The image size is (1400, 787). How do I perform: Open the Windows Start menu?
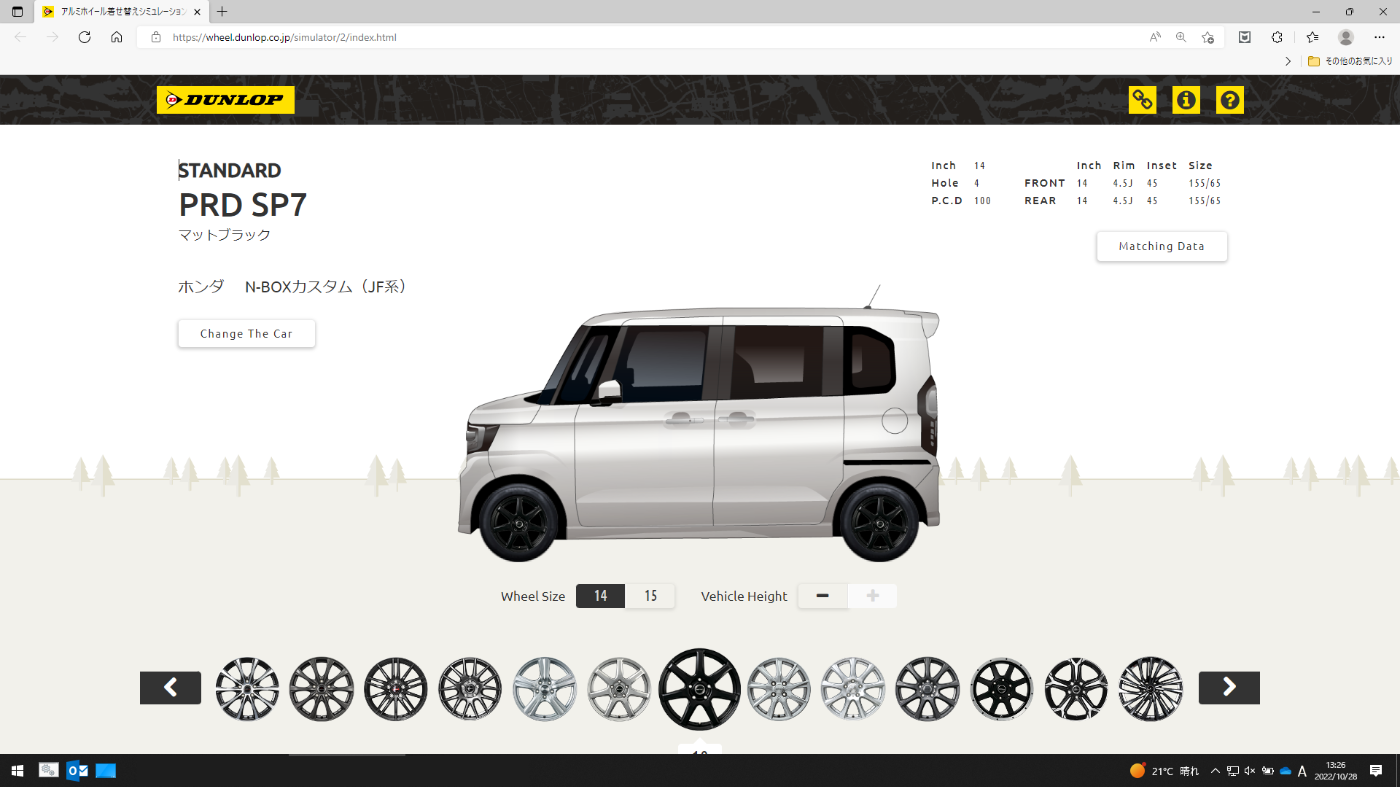[x=17, y=771]
